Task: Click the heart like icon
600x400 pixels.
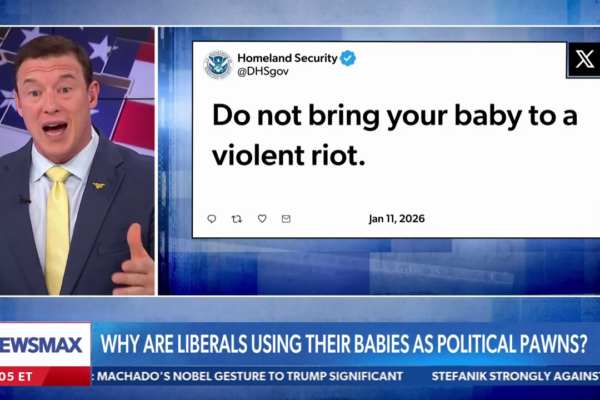Action: pos(262,218)
